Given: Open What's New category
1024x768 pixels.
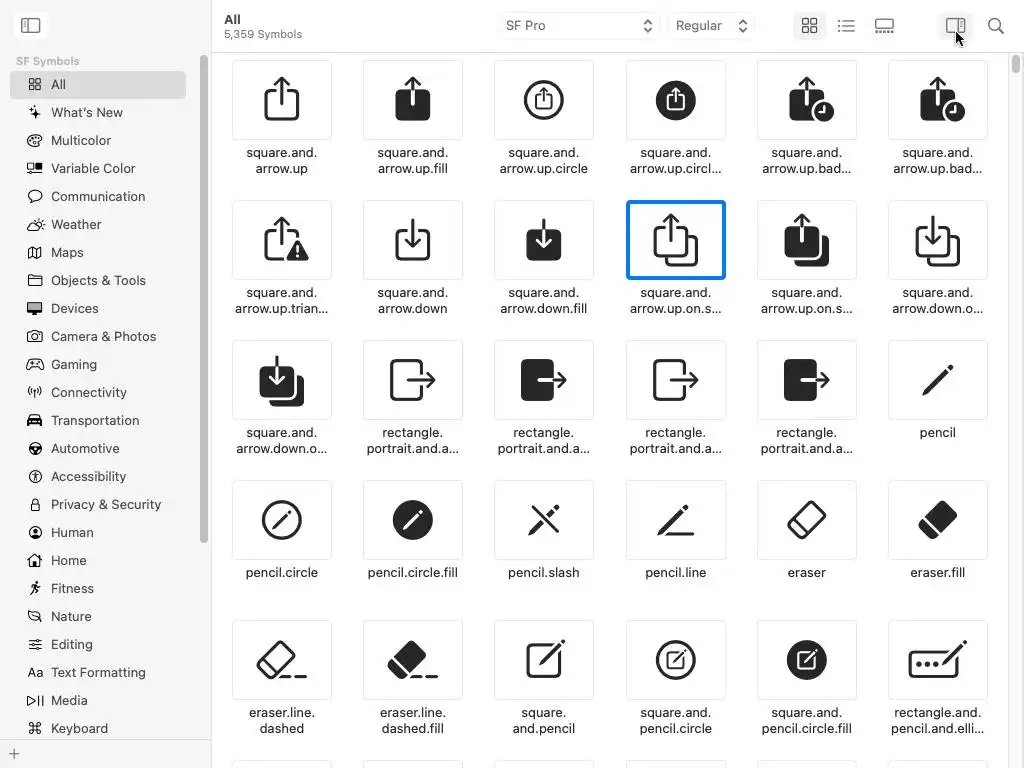Looking at the screenshot, I should pyautogui.click(x=98, y=112).
